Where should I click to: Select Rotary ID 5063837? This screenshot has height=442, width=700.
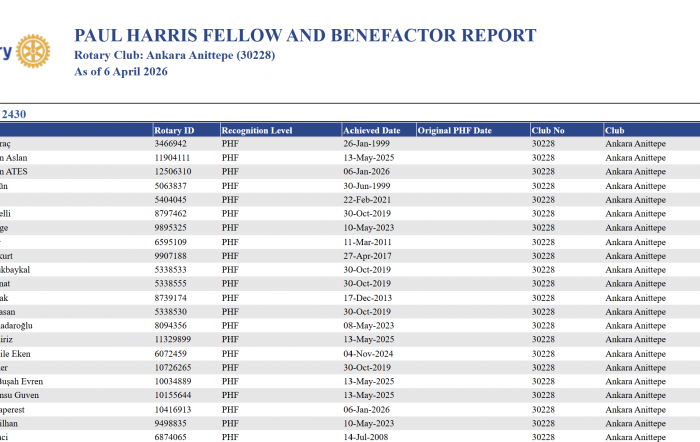[x=171, y=186]
